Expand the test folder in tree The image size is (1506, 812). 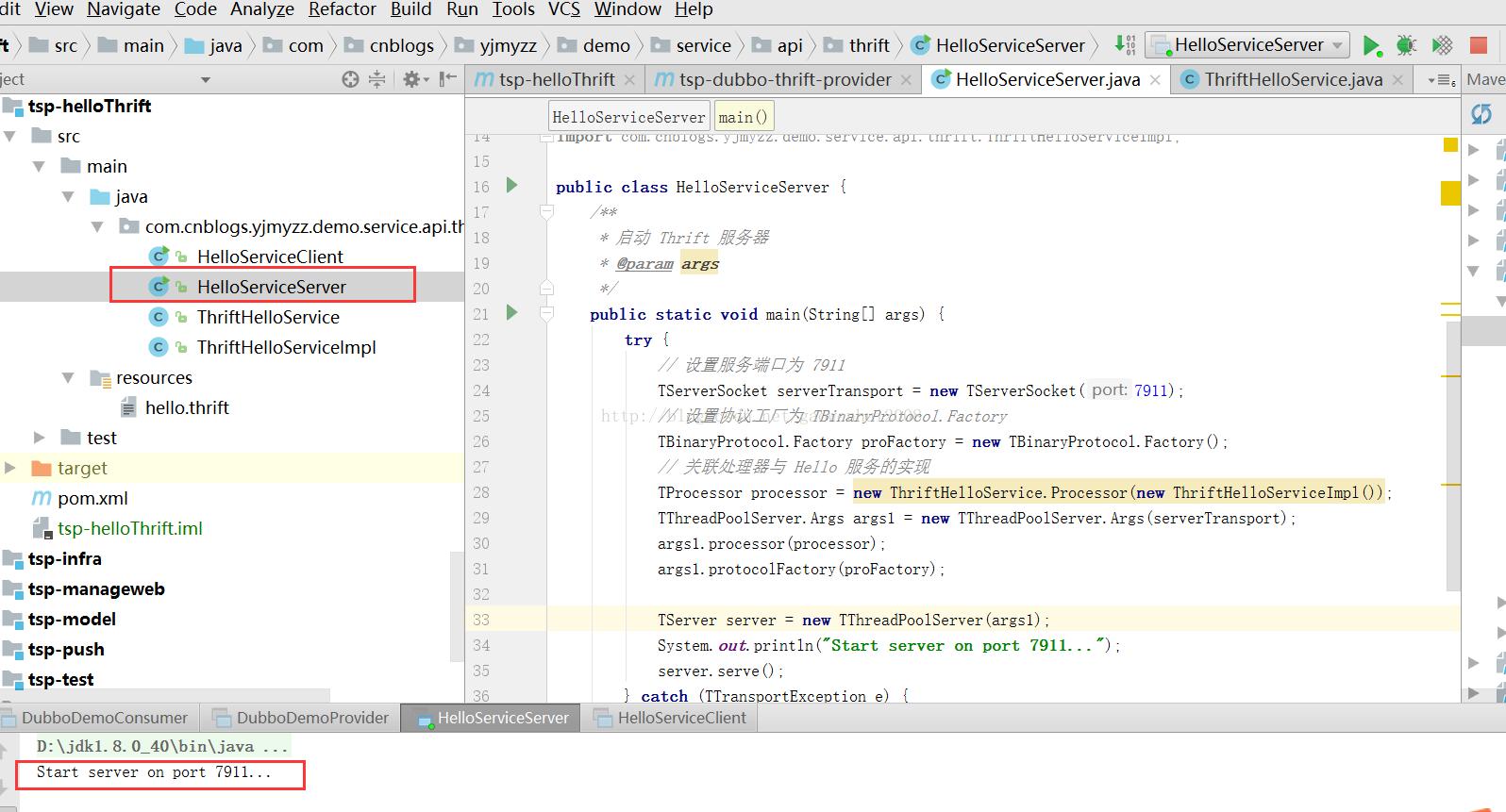click(x=40, y=438)
